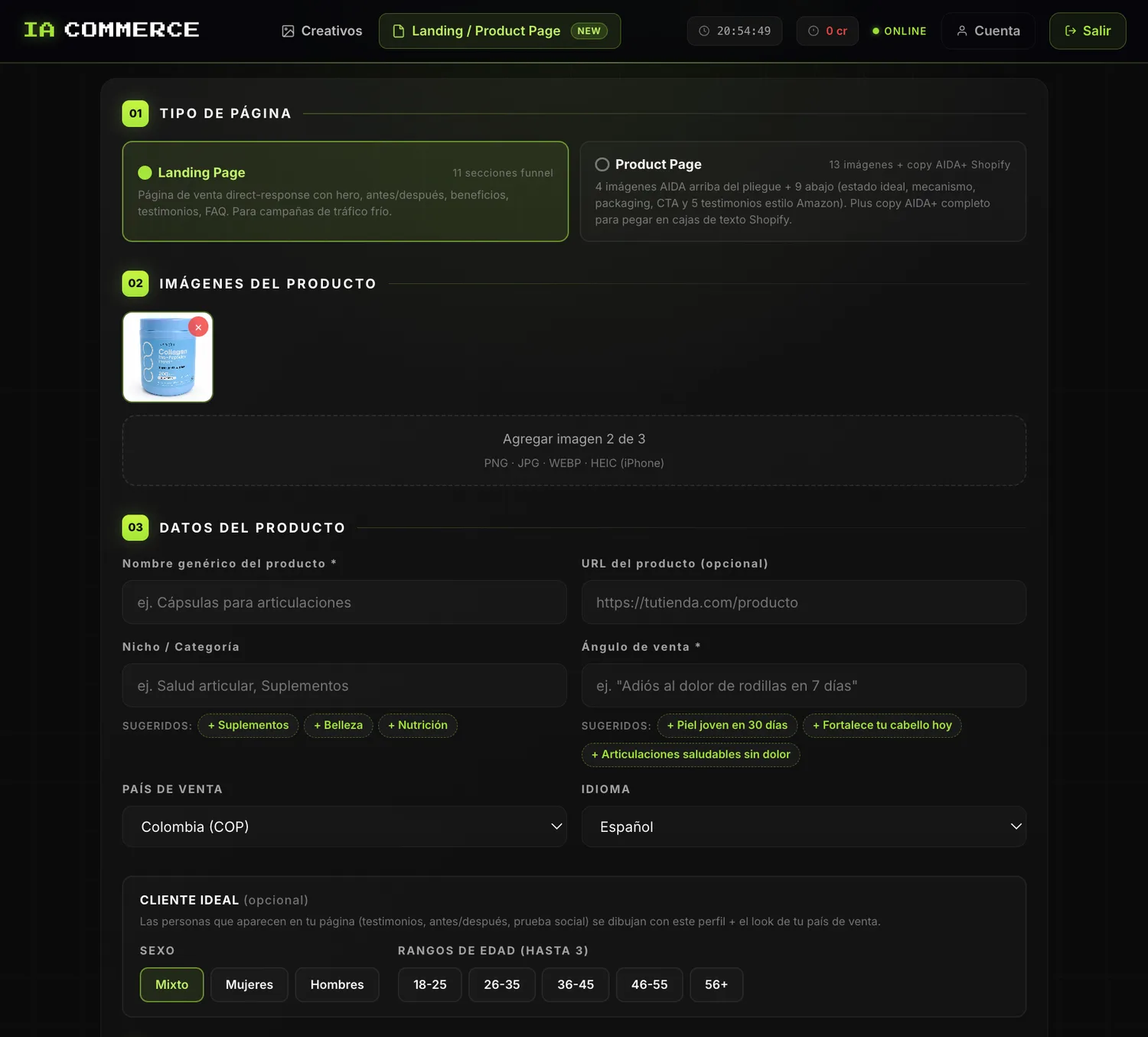Focus the Ángulo de venta field
This screenshot has height=1037, width=1148.
[804, 686]
